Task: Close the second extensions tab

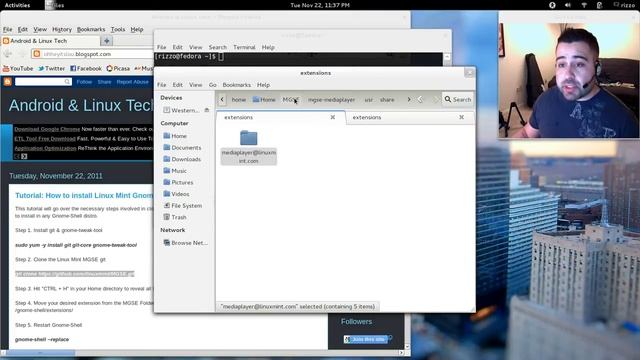Action: [461, 117]
